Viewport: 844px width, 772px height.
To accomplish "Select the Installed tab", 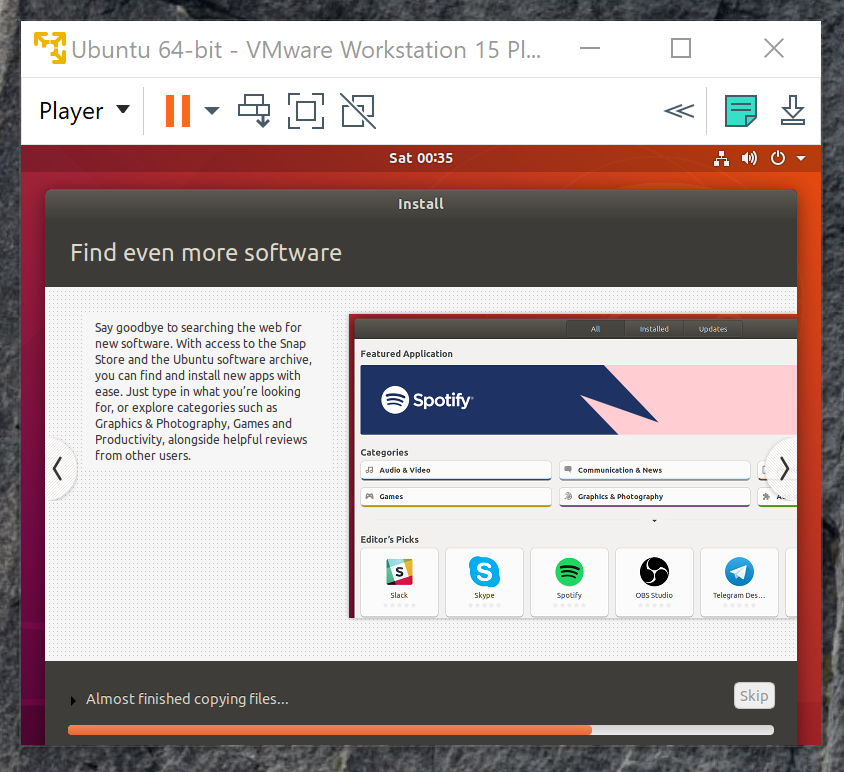I will coord(654,329).
